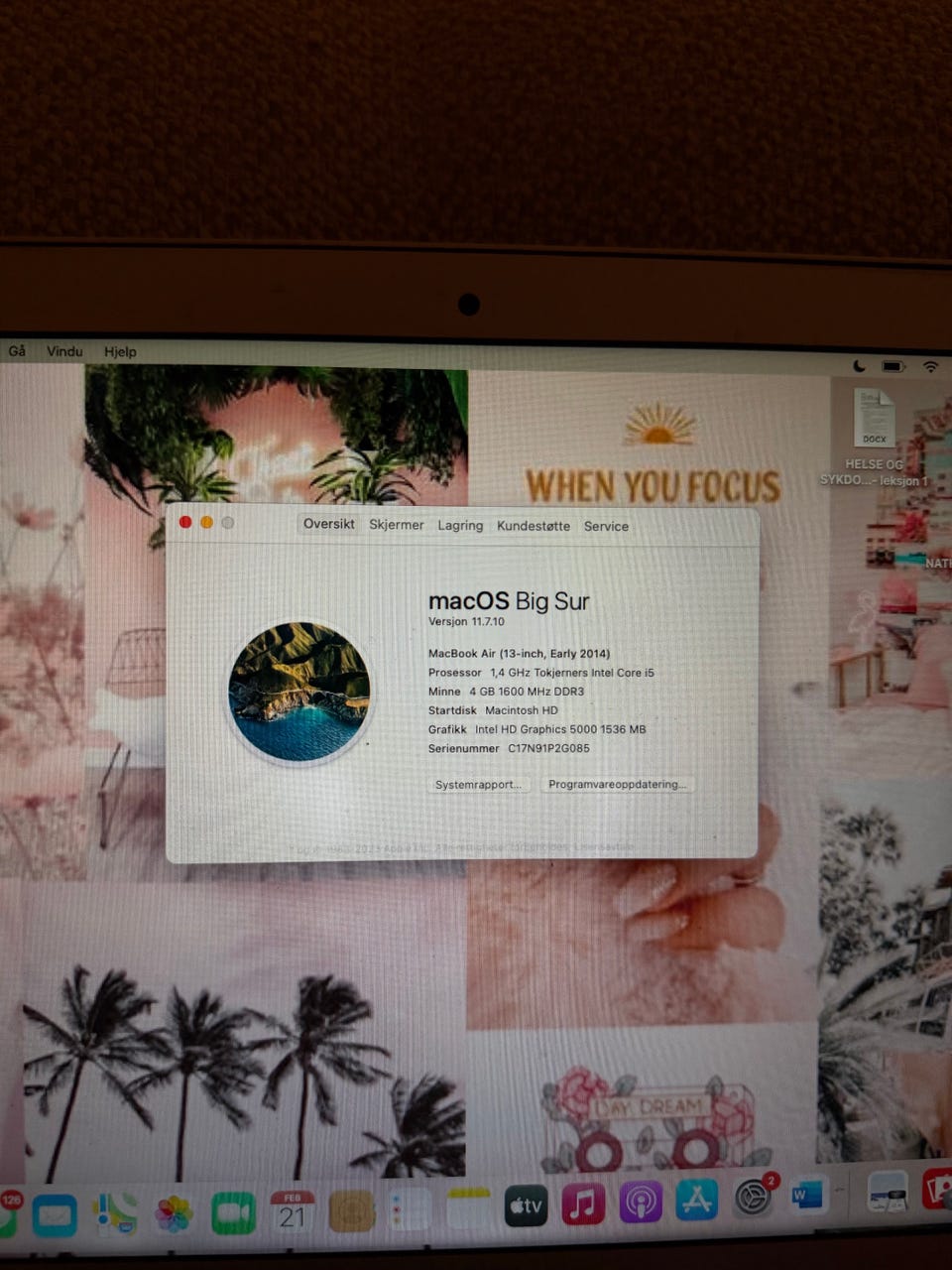
Task: Open the App Store in the Dock
Action: pos(697,1201)
